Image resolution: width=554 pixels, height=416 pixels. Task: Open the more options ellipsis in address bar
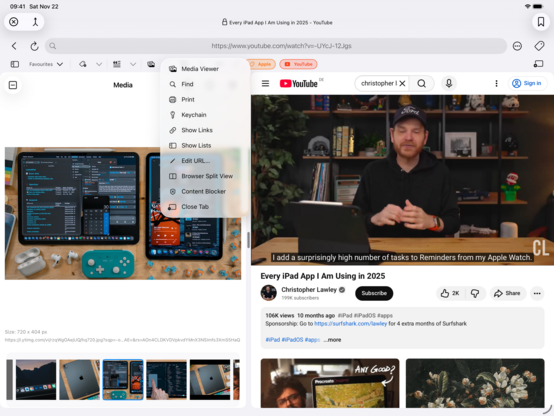point(517,46)
